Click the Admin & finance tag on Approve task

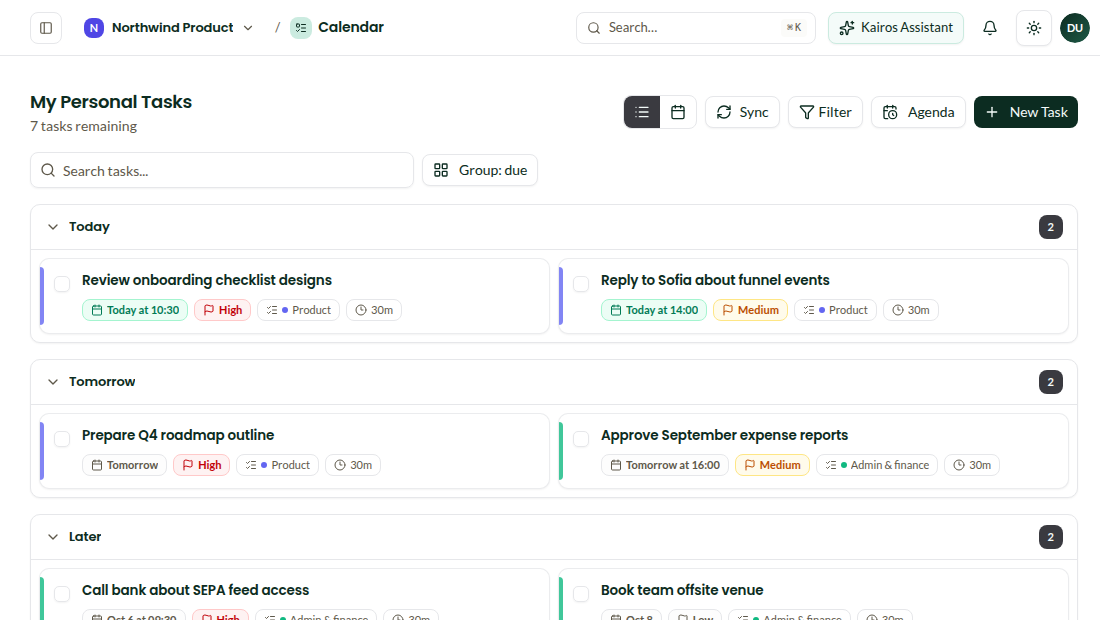coord(877,465)
